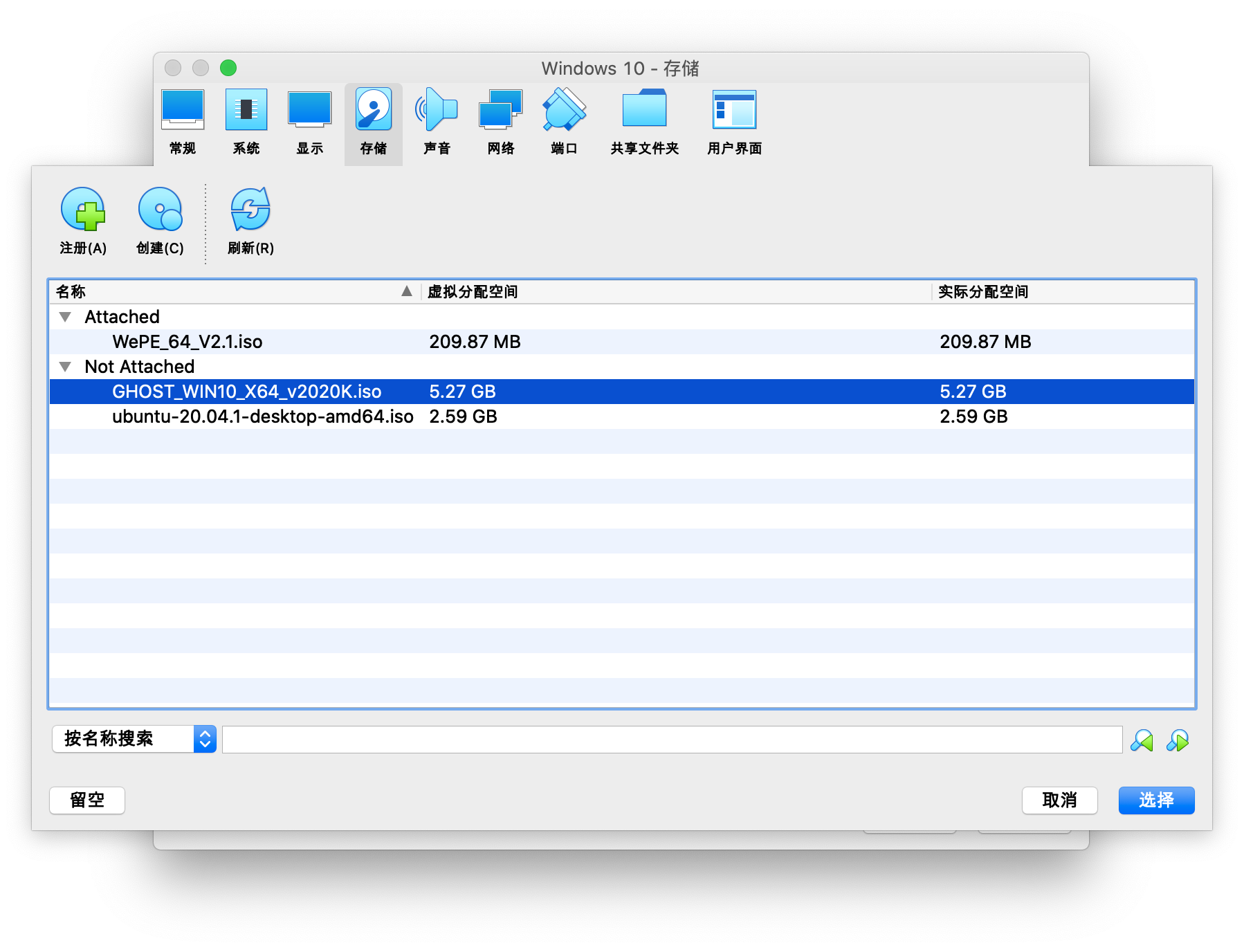
Task: Open the System (系统) settings icon
Action: [x=246, y=111]
